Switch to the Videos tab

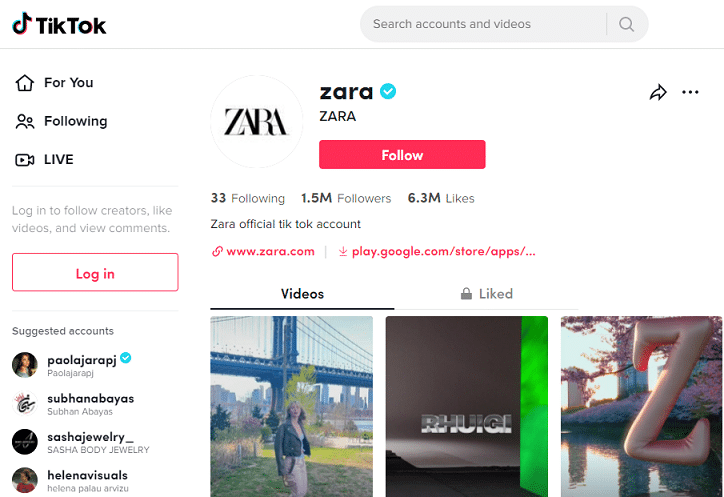click(302, 294)
